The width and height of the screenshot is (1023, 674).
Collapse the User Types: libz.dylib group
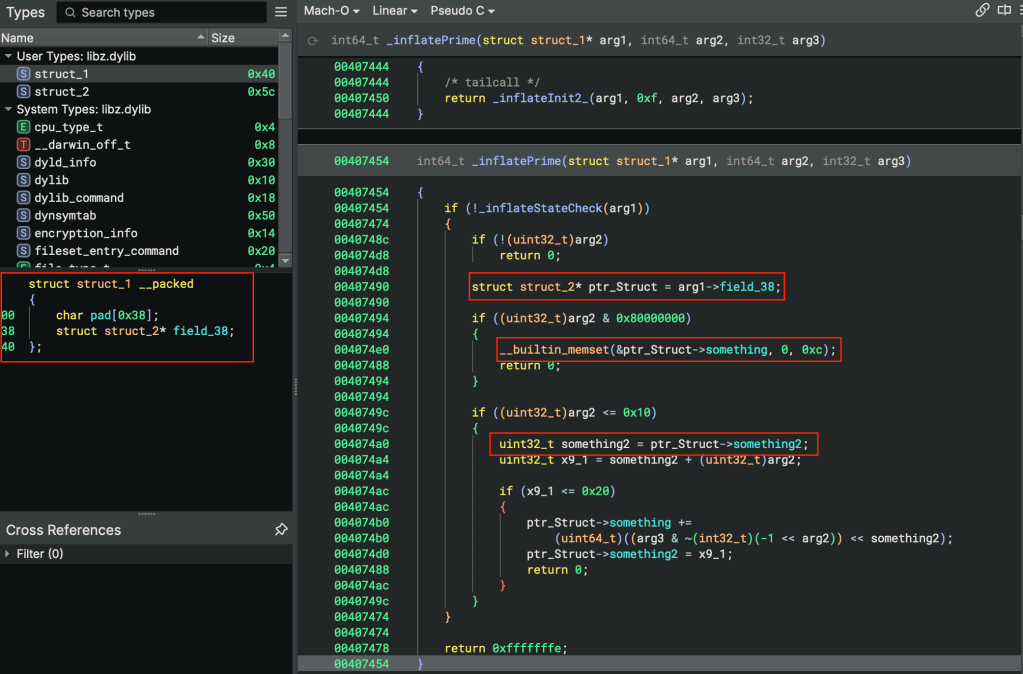tap(9, 57)
